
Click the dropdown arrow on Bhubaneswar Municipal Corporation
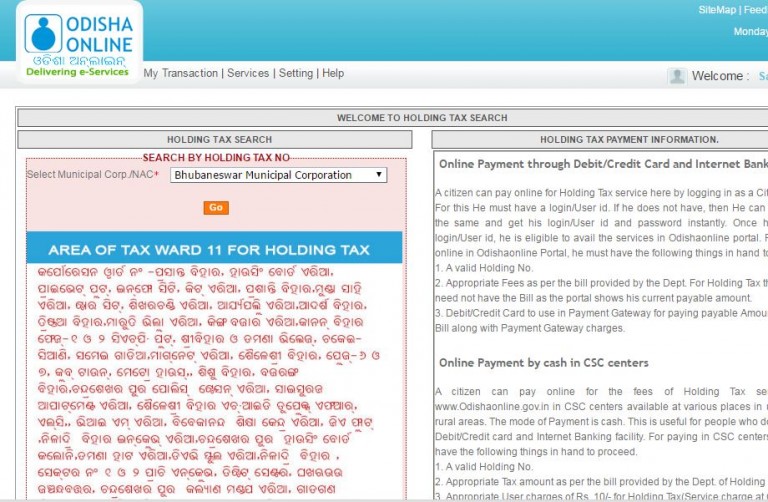click(x=378, y=175)
